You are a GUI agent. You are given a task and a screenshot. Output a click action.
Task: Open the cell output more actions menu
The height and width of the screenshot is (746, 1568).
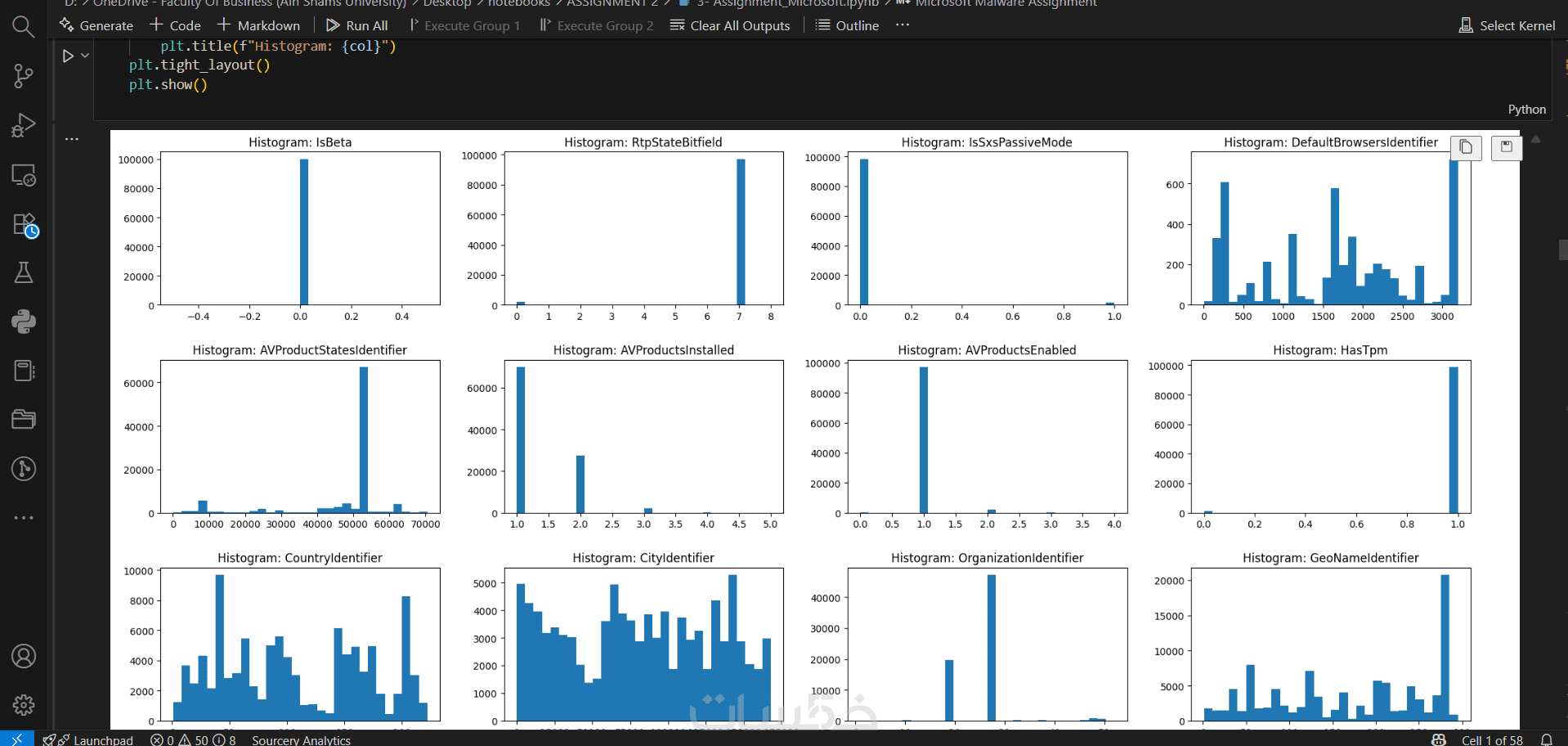pyautogui.click(x=72, y=139)
